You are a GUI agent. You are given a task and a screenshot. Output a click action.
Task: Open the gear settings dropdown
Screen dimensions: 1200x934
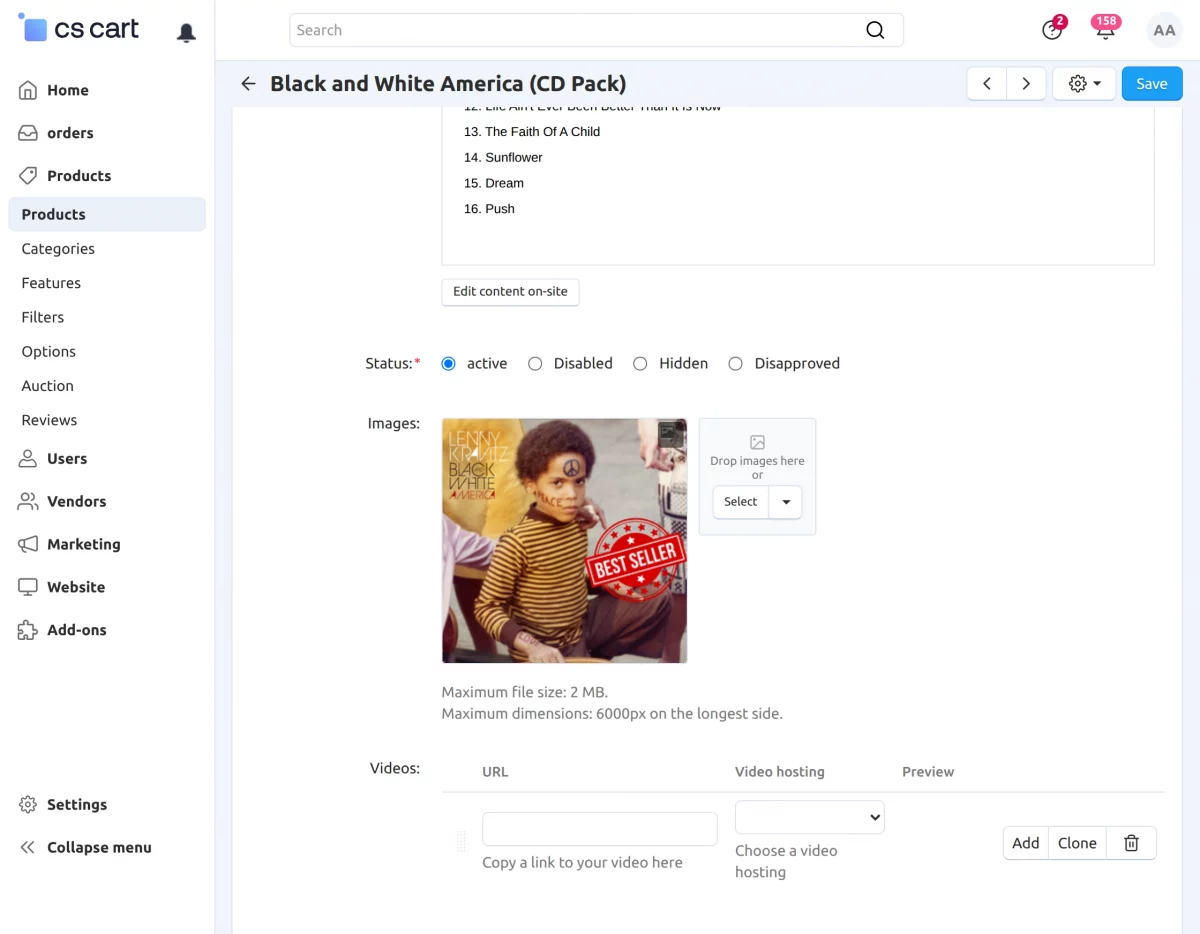click(1085, 84)
